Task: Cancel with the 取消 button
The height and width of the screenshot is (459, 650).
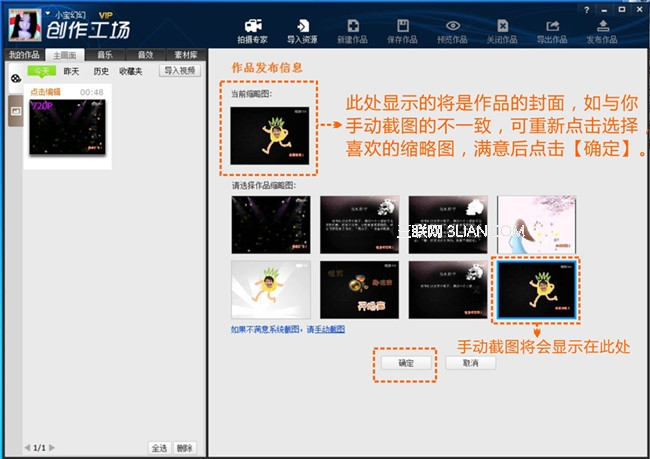Action: point(471,363)
